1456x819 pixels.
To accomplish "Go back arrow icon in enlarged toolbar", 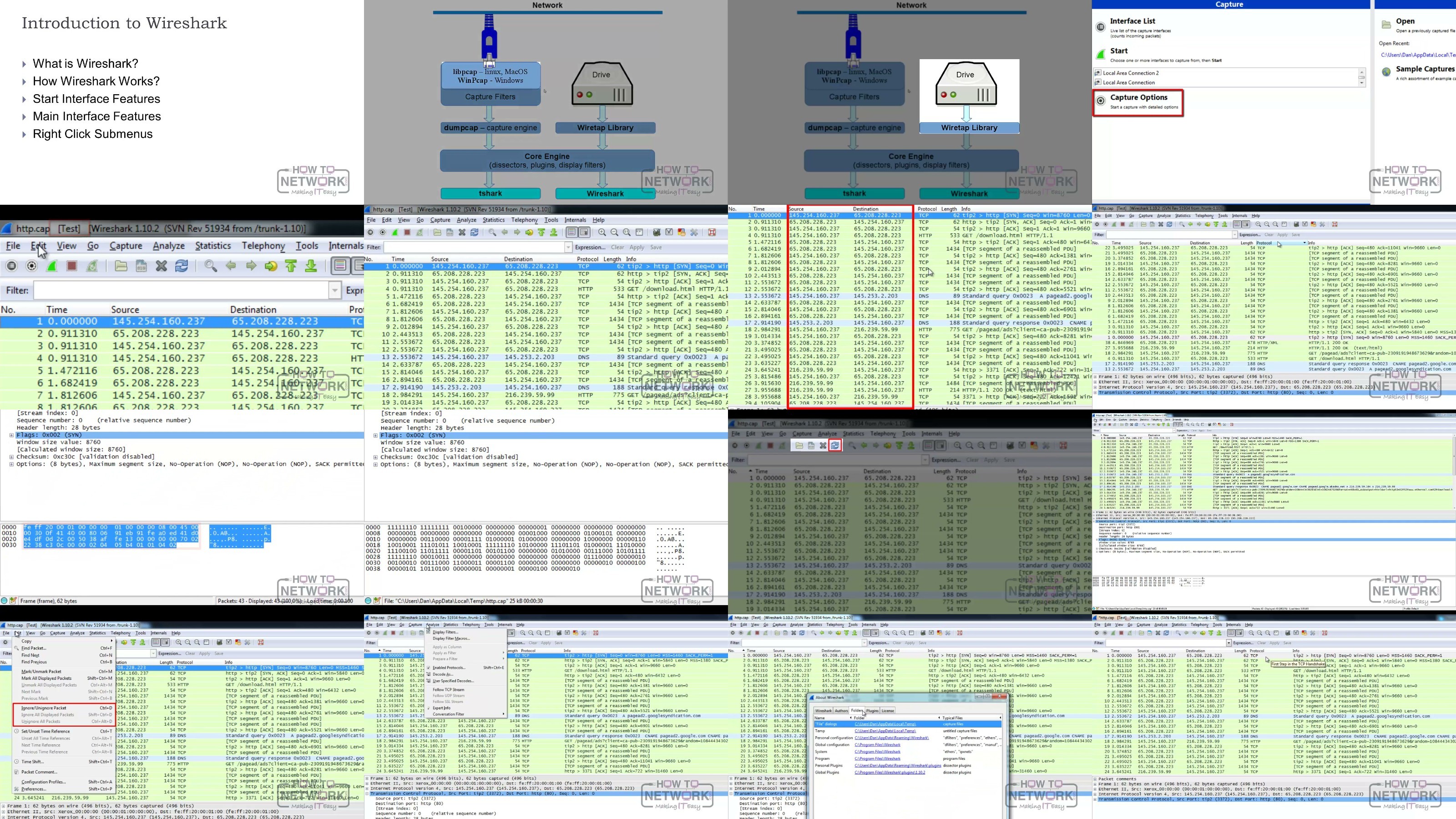I will point(231,266).
